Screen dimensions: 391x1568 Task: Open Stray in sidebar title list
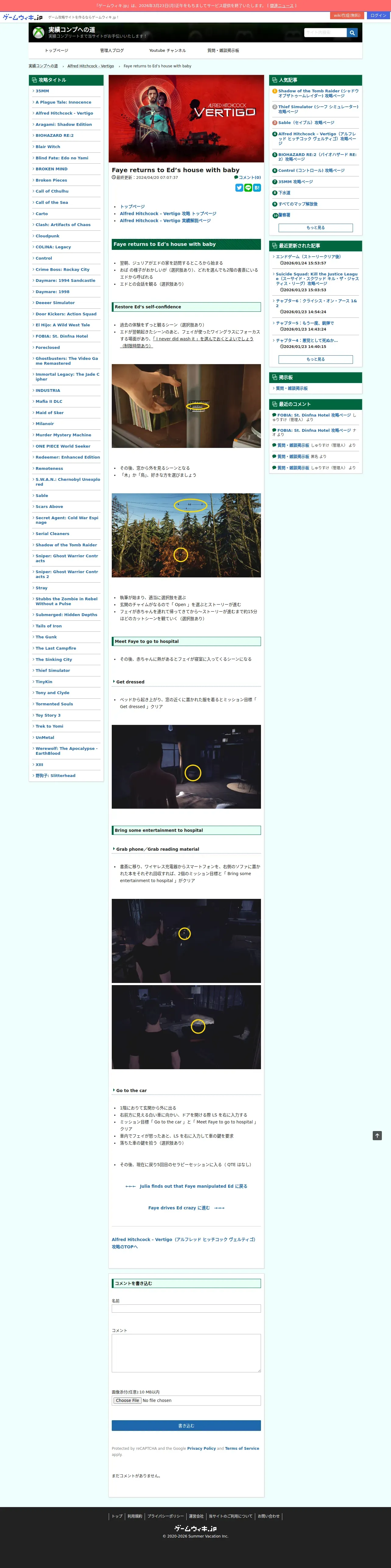(x=41, y=588)
